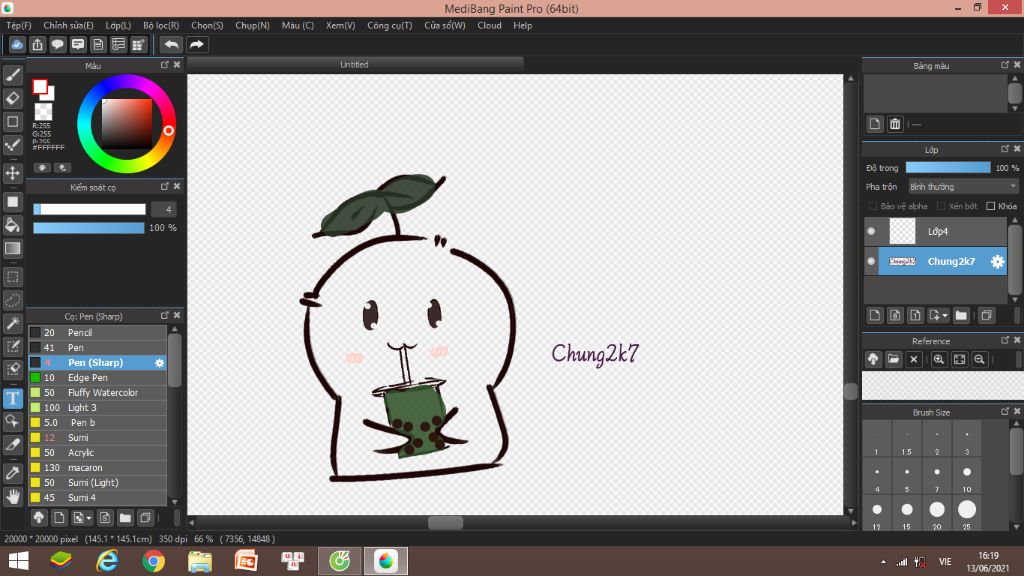Undock the Reference panel

1005,340
